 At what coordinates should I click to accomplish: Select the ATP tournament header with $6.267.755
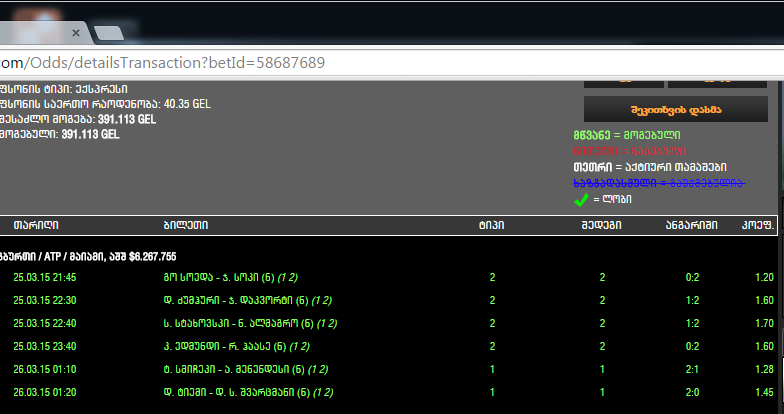pos(88,256)
